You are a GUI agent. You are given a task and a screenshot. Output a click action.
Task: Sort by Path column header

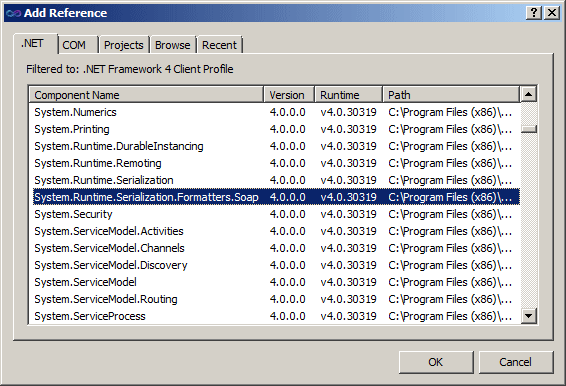[451, 95]
